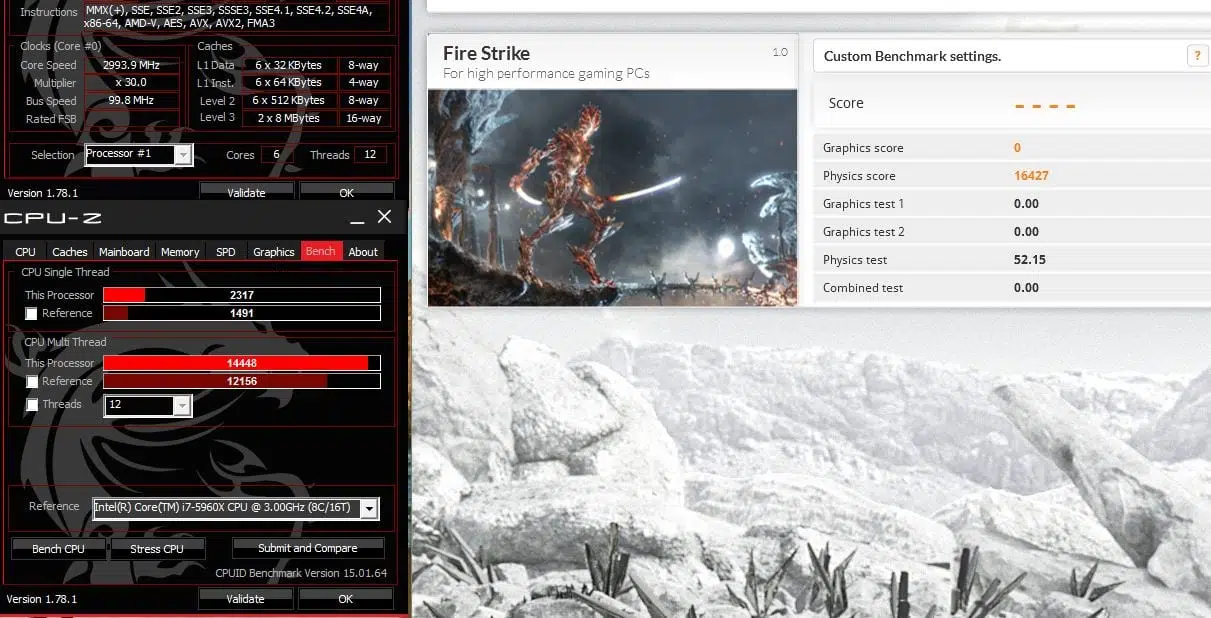This screenshot has height=618, width=1211.
Task: Open Fire Strike help question mark
Action: pyautogui.click(x=1196, y=56)
